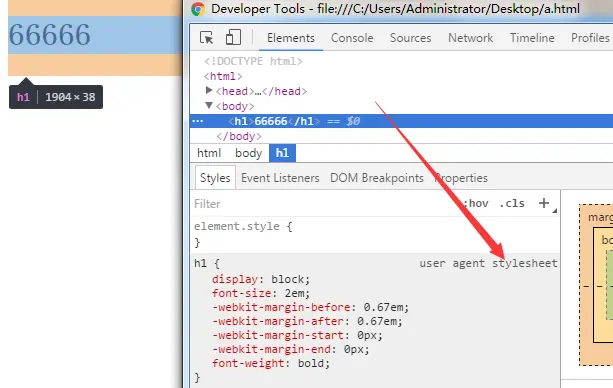Select the html breadcrumb item
Viewport: 613px width, 388px height.
tap(209, 153)
